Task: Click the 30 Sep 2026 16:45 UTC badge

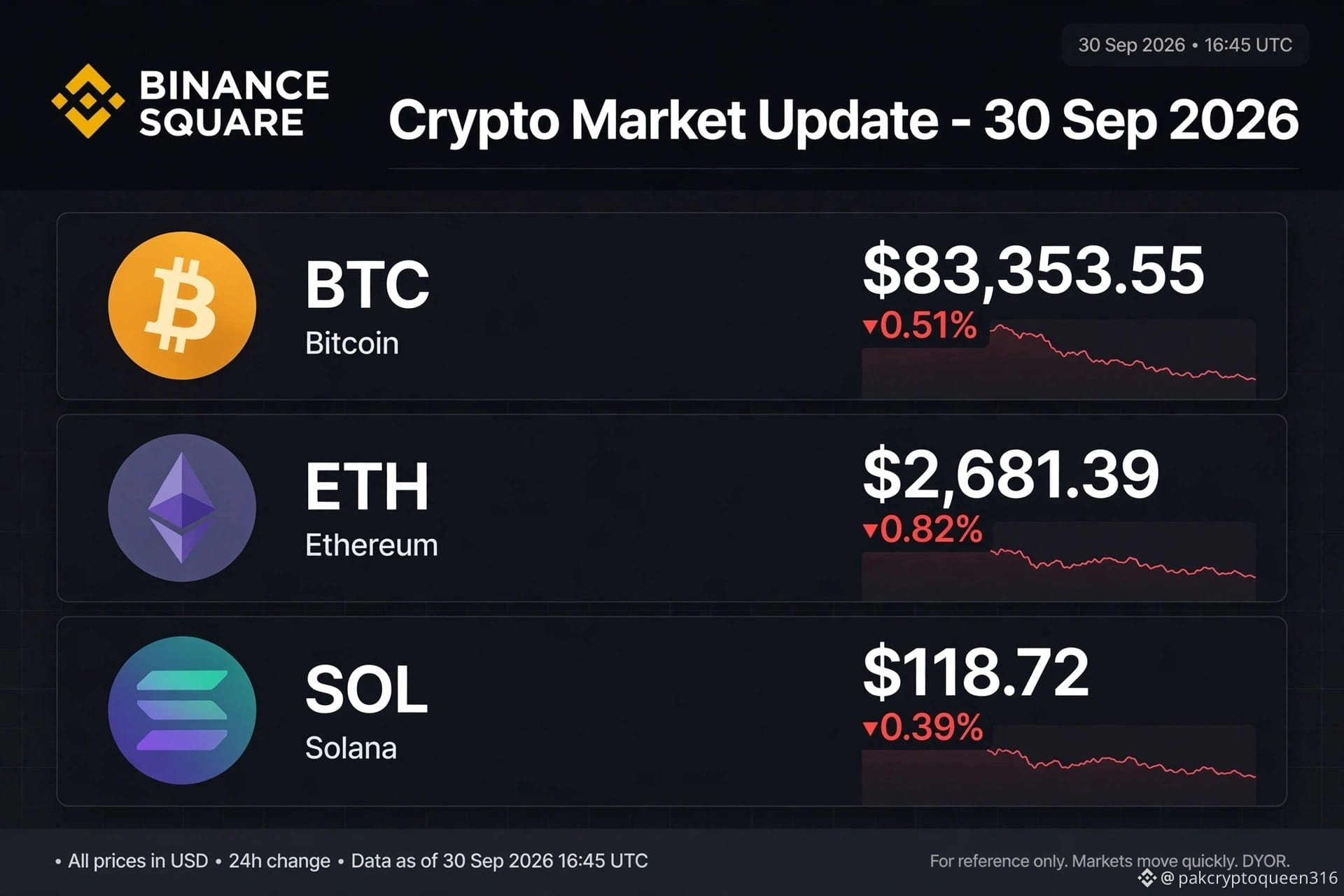Action: tap(1185, 45)
